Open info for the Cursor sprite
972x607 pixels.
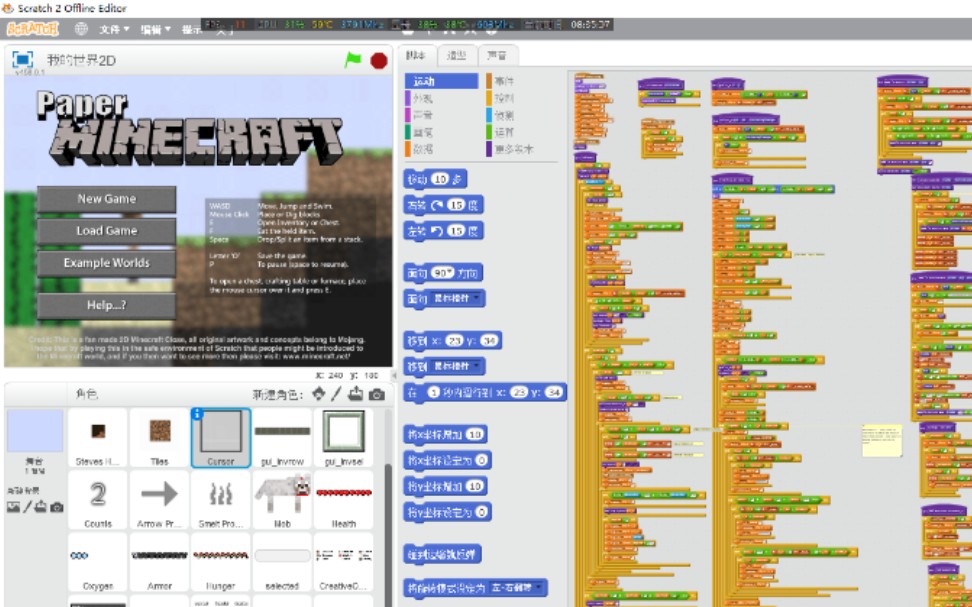[x=197, y=414]
